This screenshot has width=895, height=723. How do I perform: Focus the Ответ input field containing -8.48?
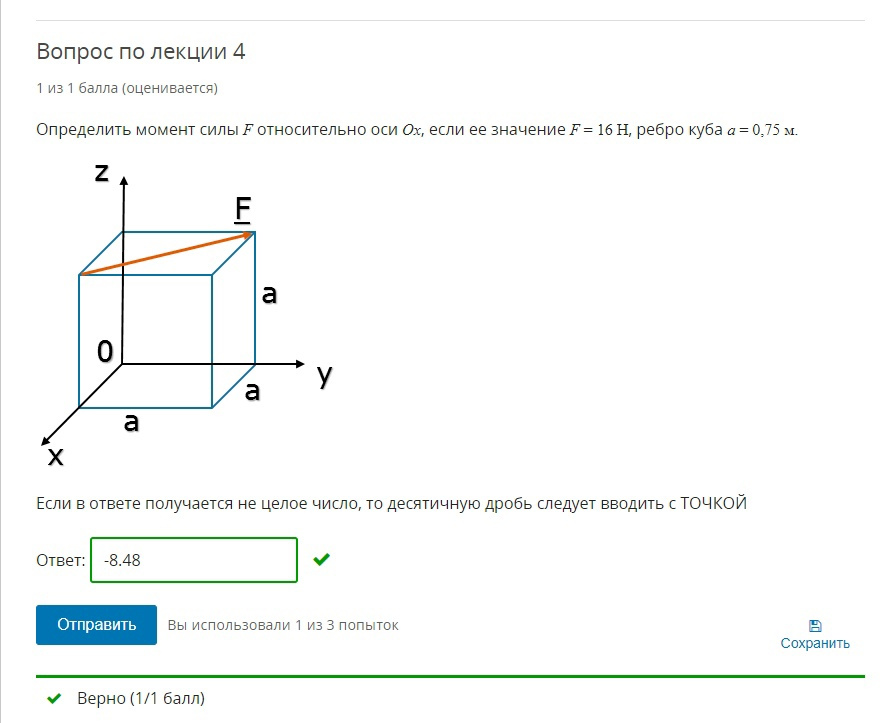pyautogui.click(x=194, y=560)
